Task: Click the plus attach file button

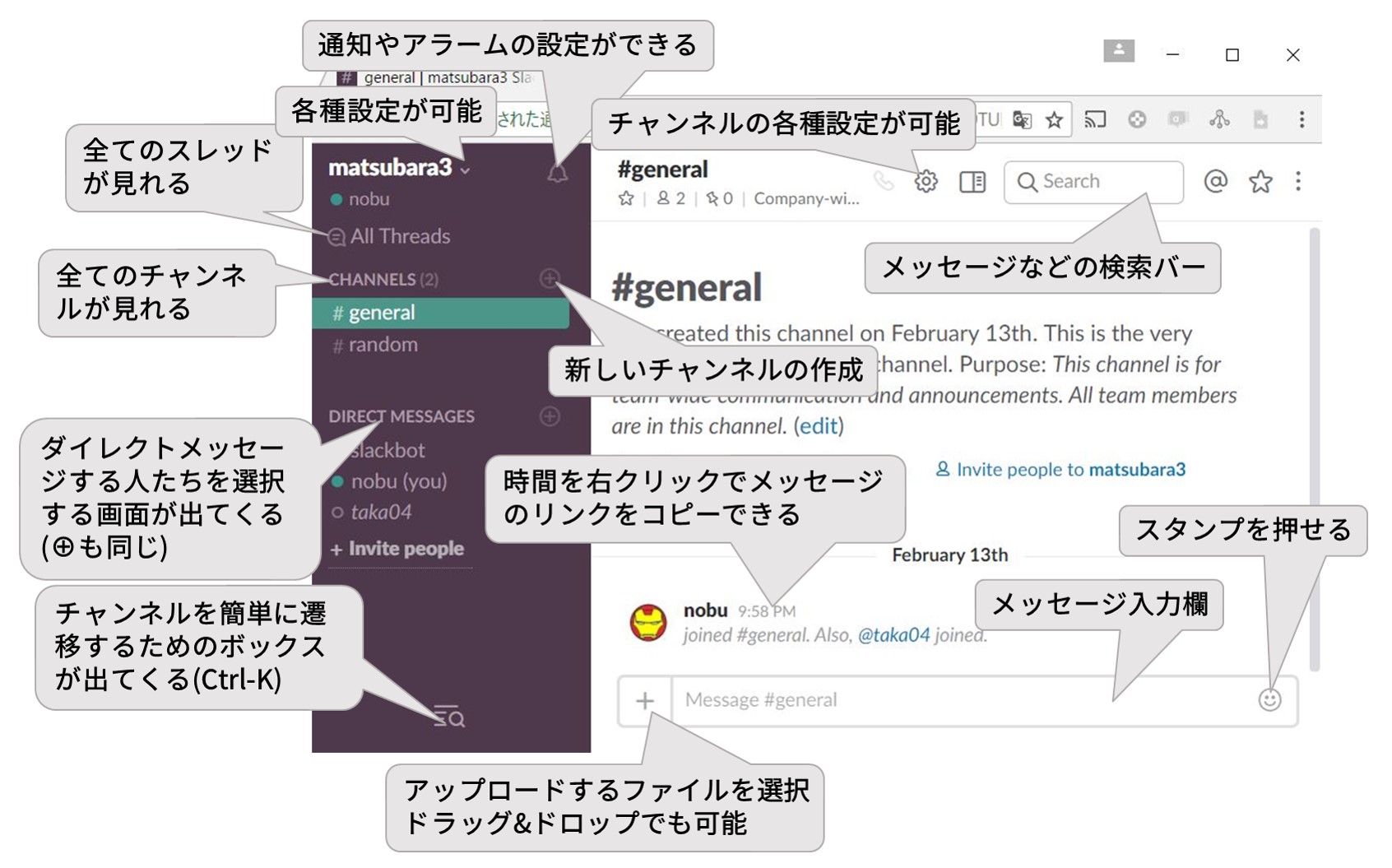Action: point(645,701)
